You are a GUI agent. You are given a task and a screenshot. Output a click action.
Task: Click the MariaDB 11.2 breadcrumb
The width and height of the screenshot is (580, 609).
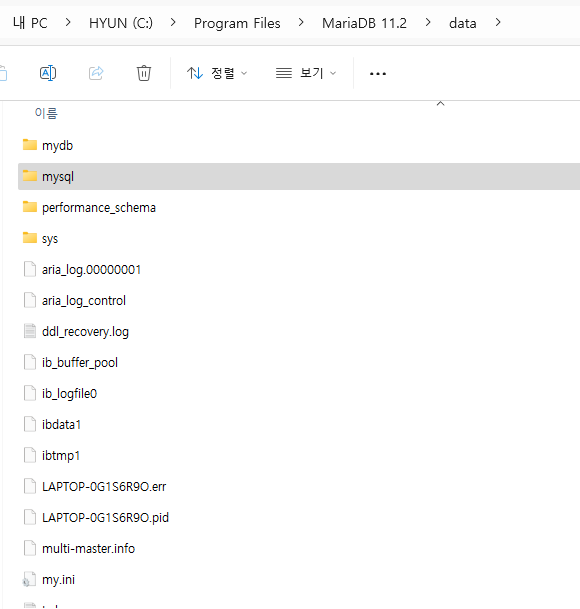click(x=364, y=23)
